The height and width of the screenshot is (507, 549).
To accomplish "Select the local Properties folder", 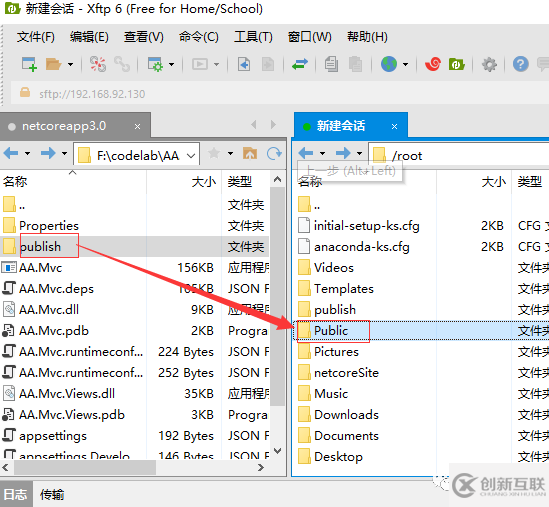I will pyautogui.click(x=49, y=225).
